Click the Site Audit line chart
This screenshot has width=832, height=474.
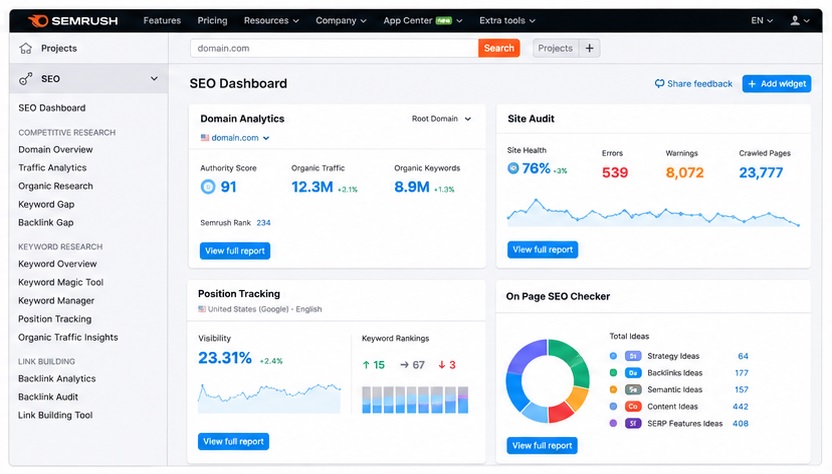(653, 213)
